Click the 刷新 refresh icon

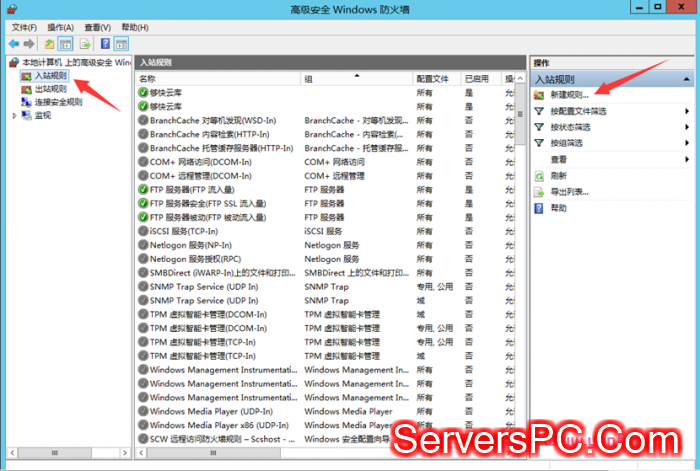coord(539,175)
